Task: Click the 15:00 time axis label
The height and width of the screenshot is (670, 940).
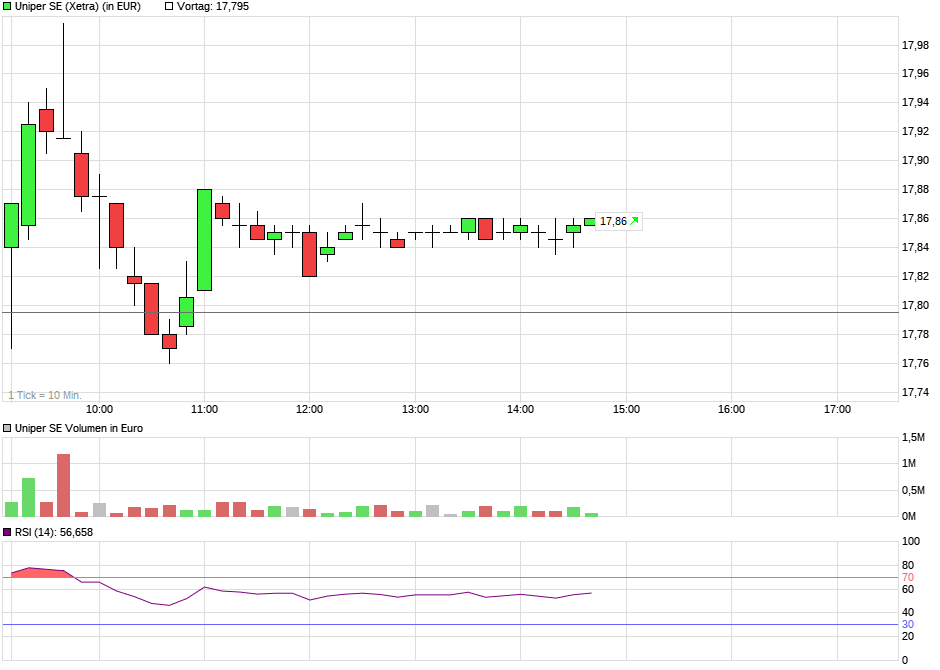Action: (626, 409)
